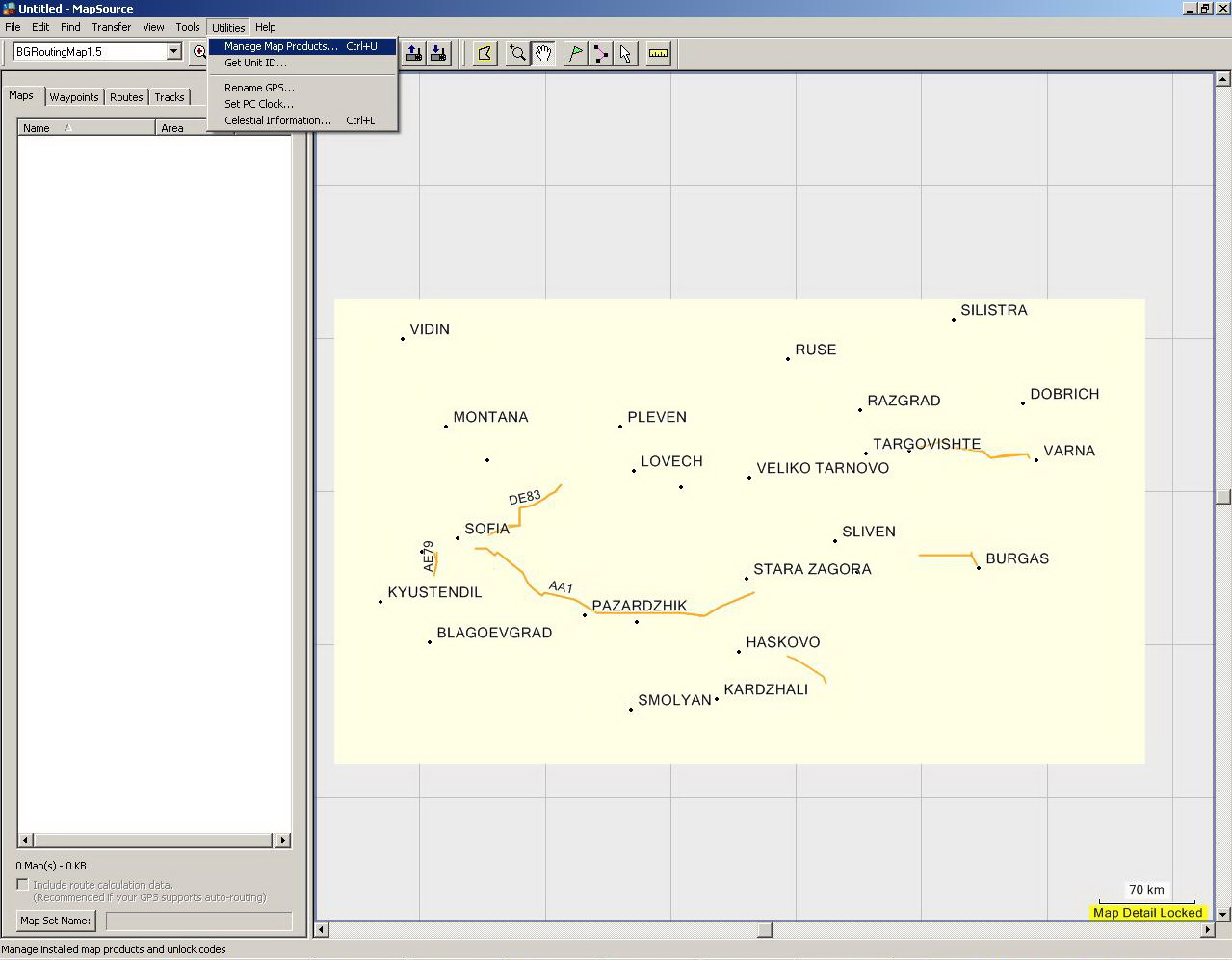This screenshot has height=960, width=1232.
Task: Click the Zoom In icon beside map selector
Action: pos(199,52)
